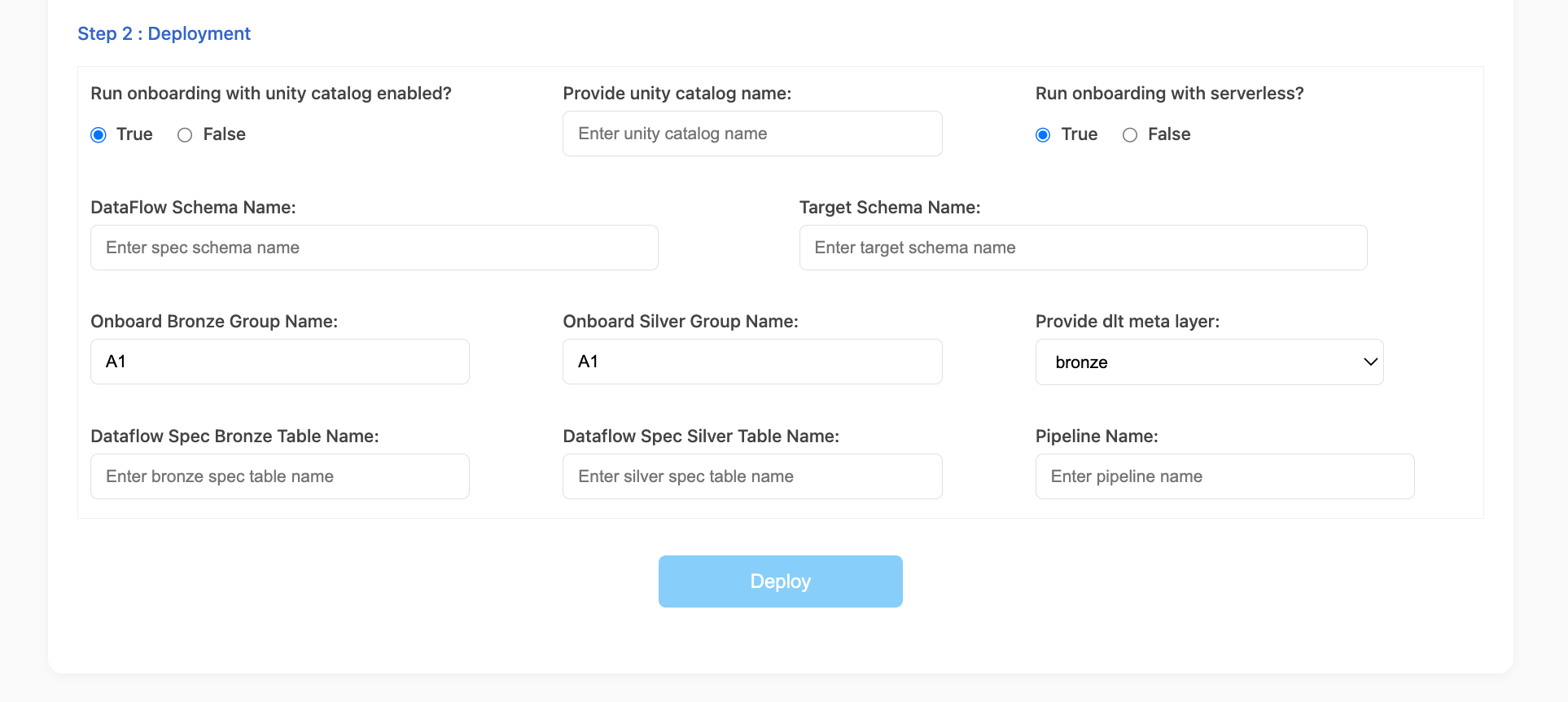
Task: Focus the silver spec table name field
Action: 752,476
